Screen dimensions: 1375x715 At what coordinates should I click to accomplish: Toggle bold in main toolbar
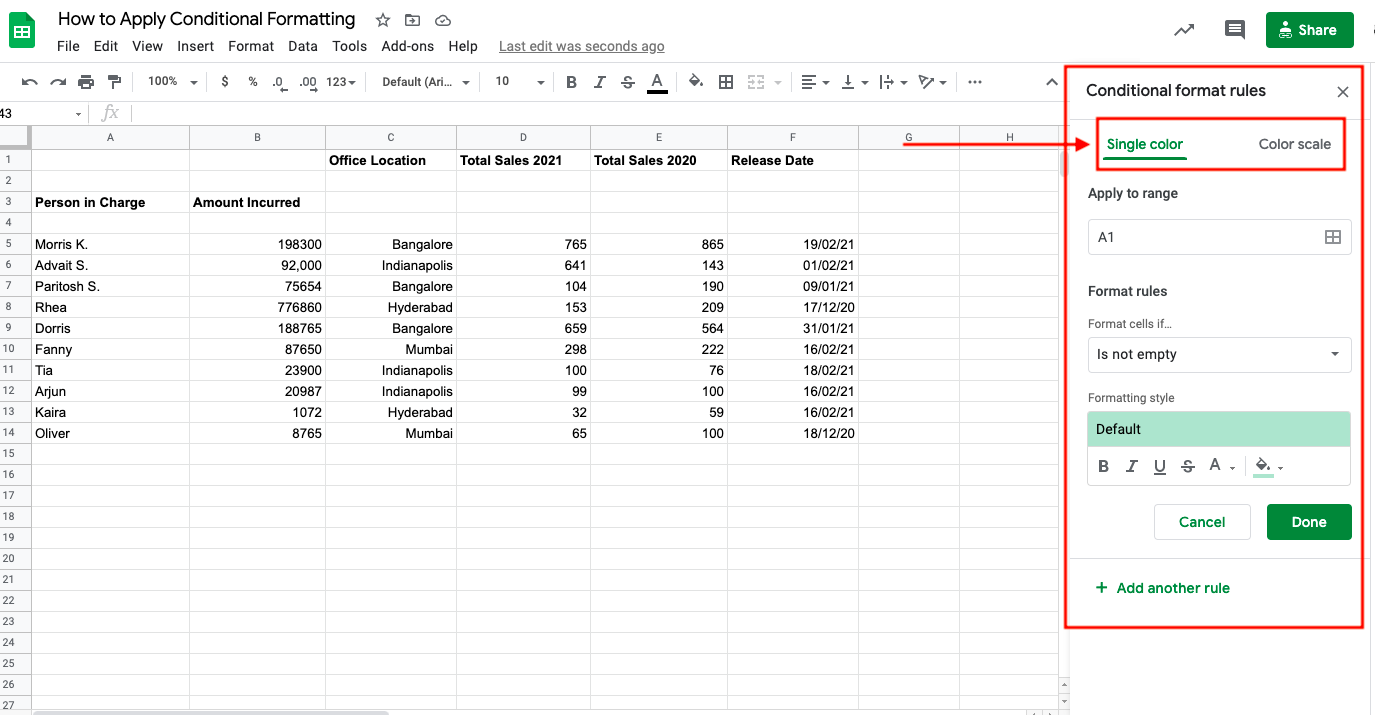click(571, 82)
